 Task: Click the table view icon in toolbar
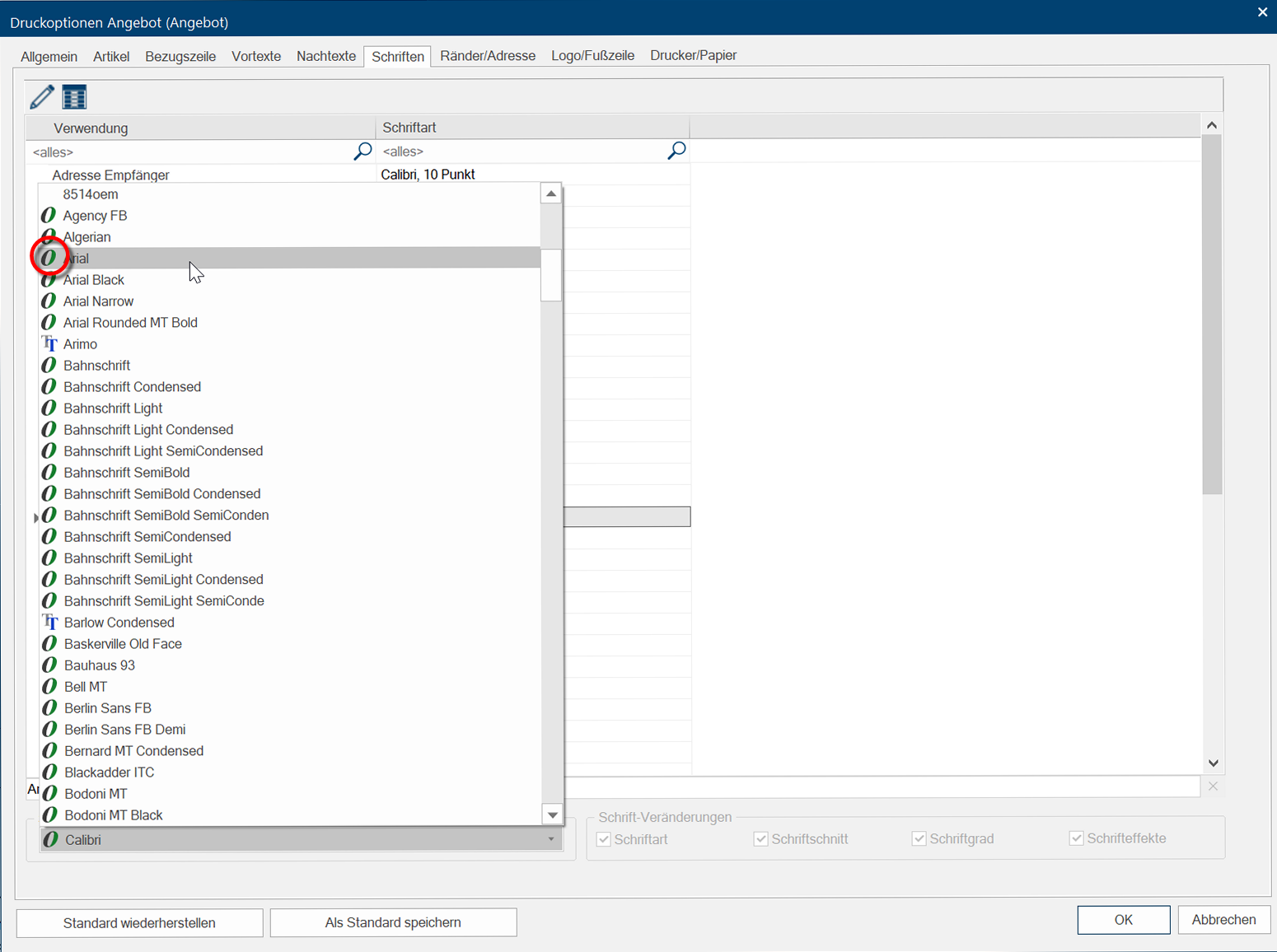click(74, 97)
